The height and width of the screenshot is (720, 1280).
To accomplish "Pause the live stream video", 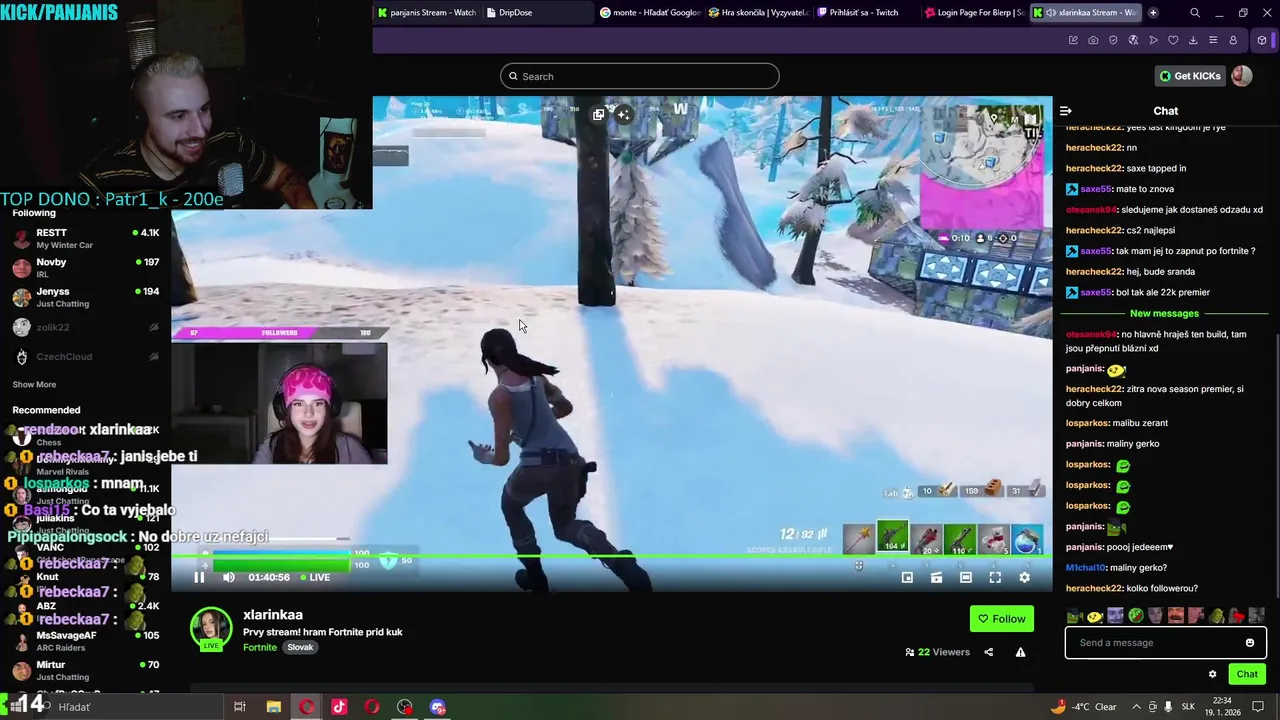I will 199,577.
